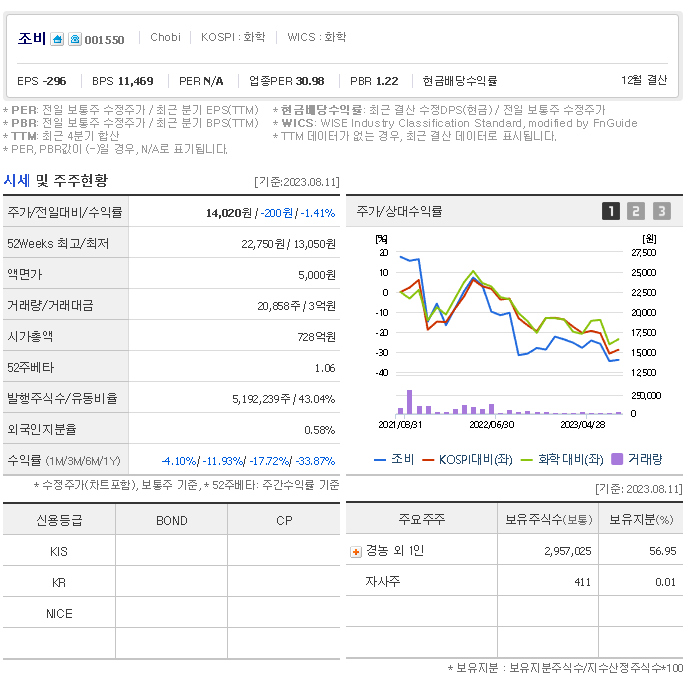Click the 보유지분(%) column header
The height and width of the screenshot is (676, 692).
pyautogui.click(x=641, y=519)
